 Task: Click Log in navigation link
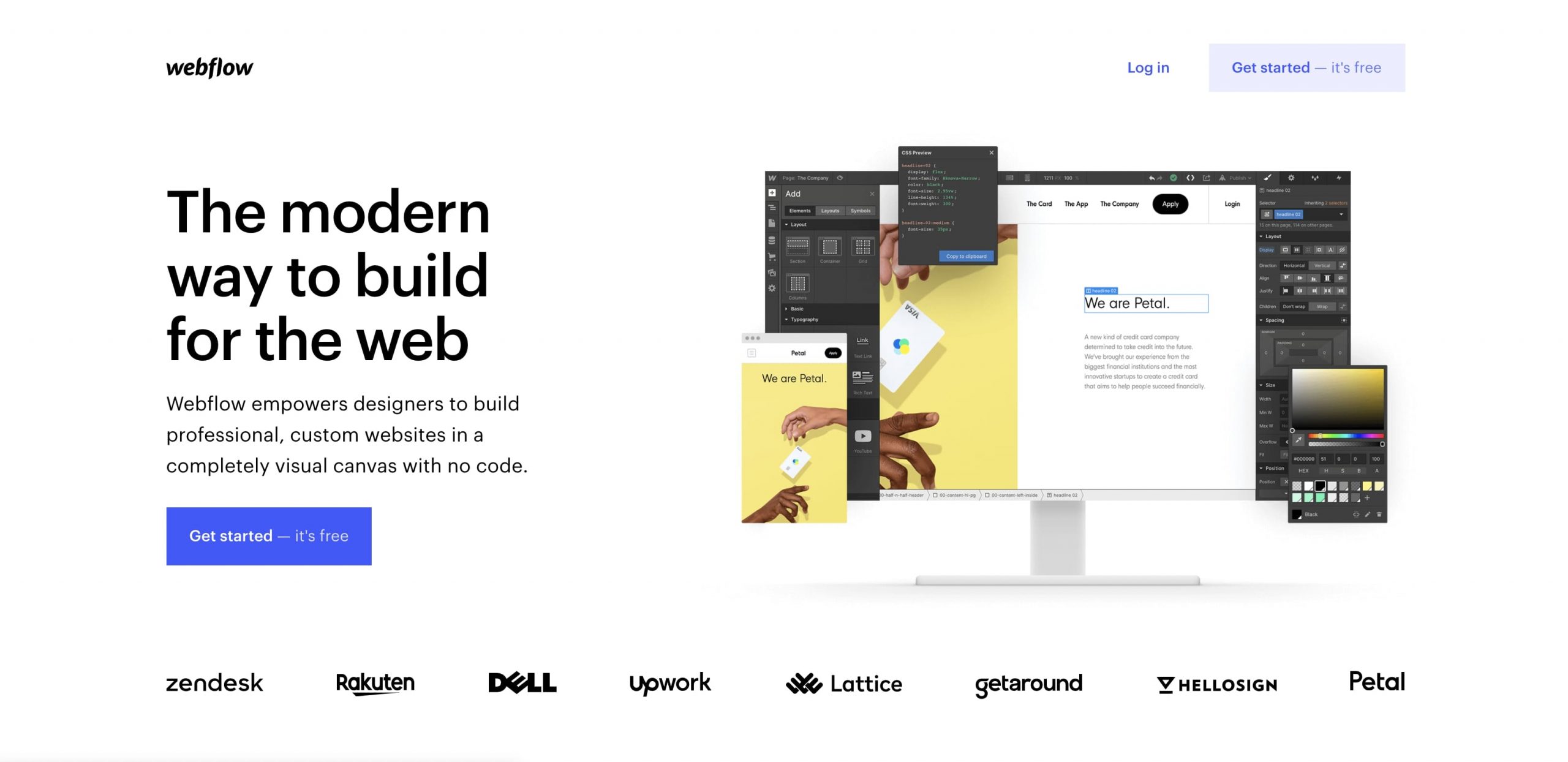(x=1148, y=67)
